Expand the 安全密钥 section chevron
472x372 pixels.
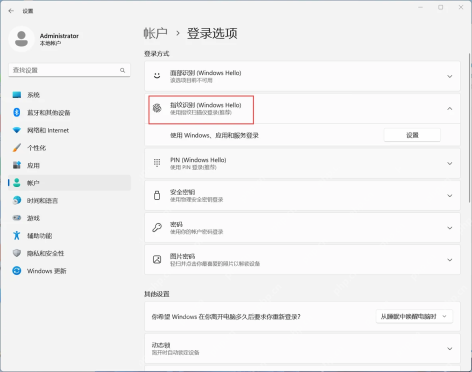pos(450,196)
